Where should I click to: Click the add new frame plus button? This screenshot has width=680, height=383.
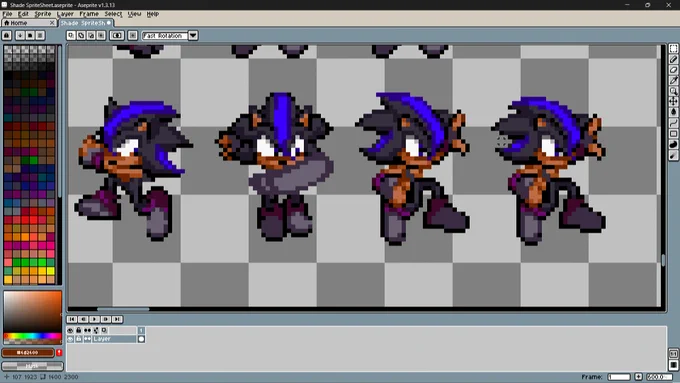point(638,377)
